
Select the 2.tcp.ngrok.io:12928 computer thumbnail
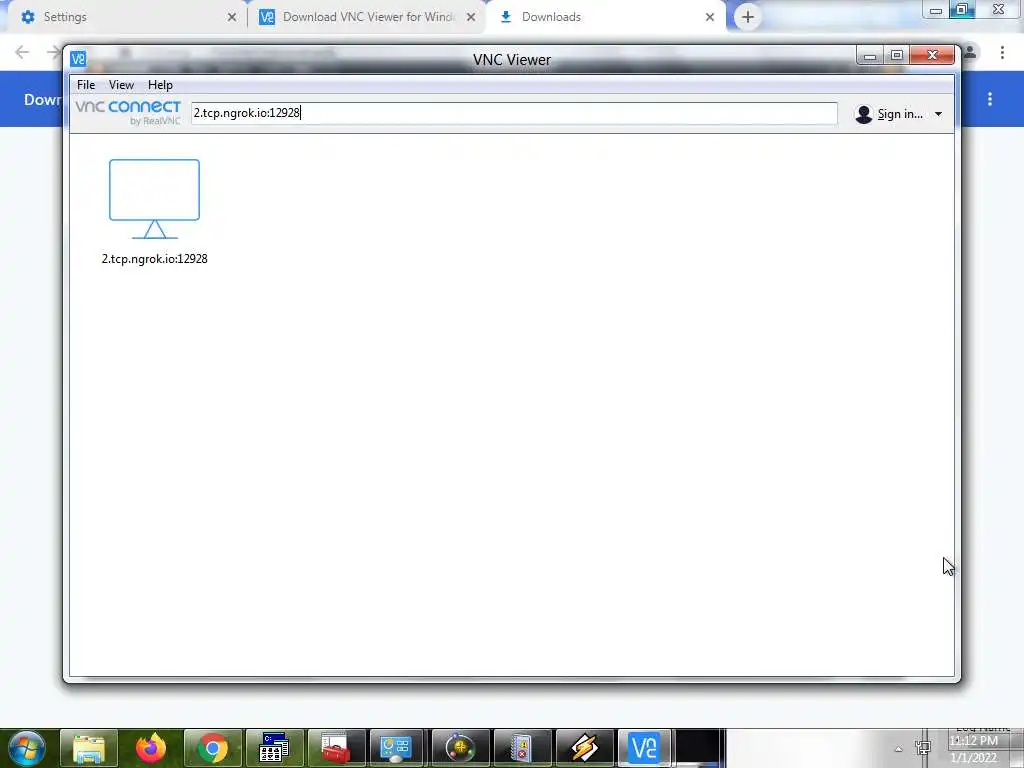[154, 199]
